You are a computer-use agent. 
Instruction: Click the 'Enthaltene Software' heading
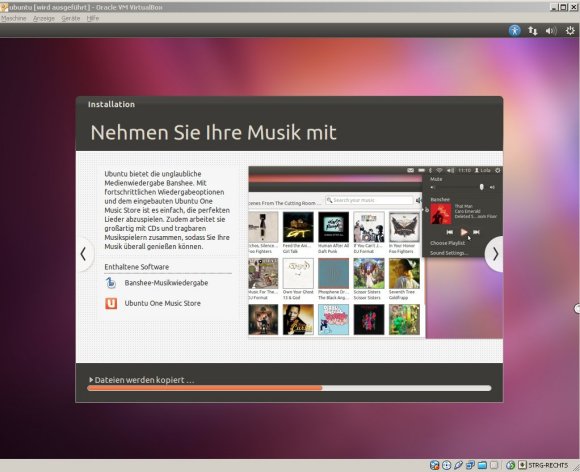(x=136, y=267)
